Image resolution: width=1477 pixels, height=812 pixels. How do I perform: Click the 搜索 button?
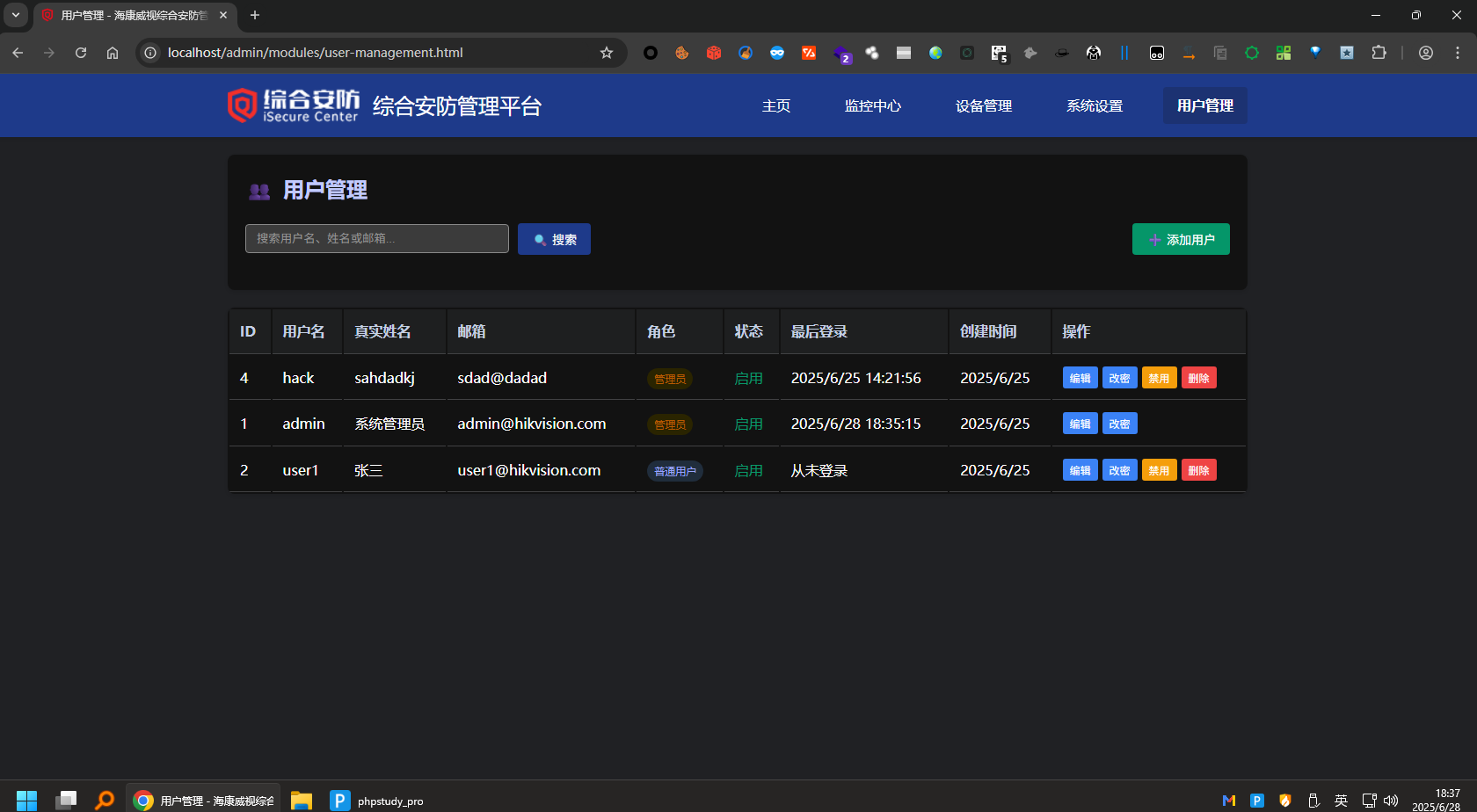tap(554, 239)
